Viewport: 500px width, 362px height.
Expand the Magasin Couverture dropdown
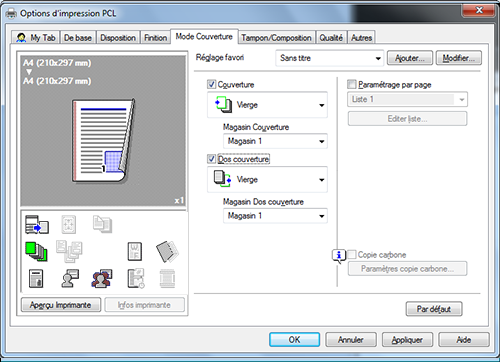coord(275,141)
